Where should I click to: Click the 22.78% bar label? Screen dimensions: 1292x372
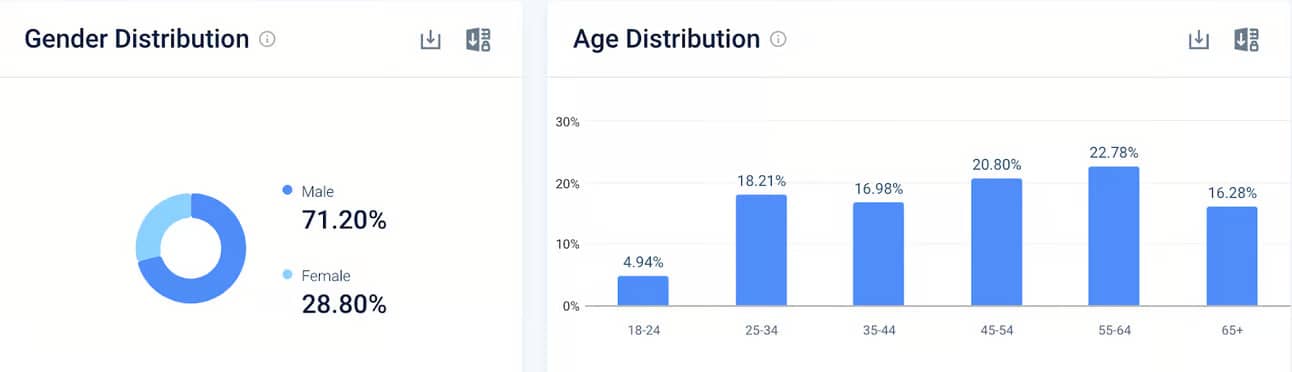(1114, 153)
